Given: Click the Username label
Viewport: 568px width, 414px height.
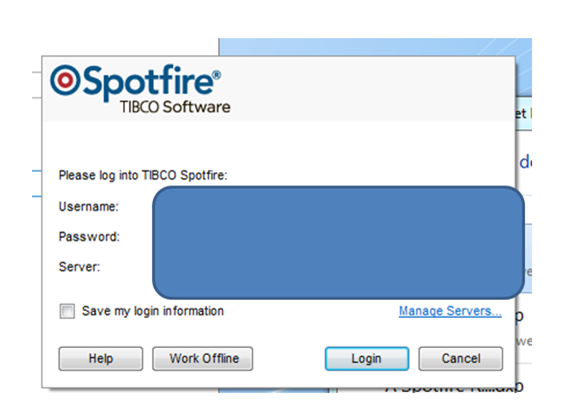Looking at the screenshot, I should point(89,206).
